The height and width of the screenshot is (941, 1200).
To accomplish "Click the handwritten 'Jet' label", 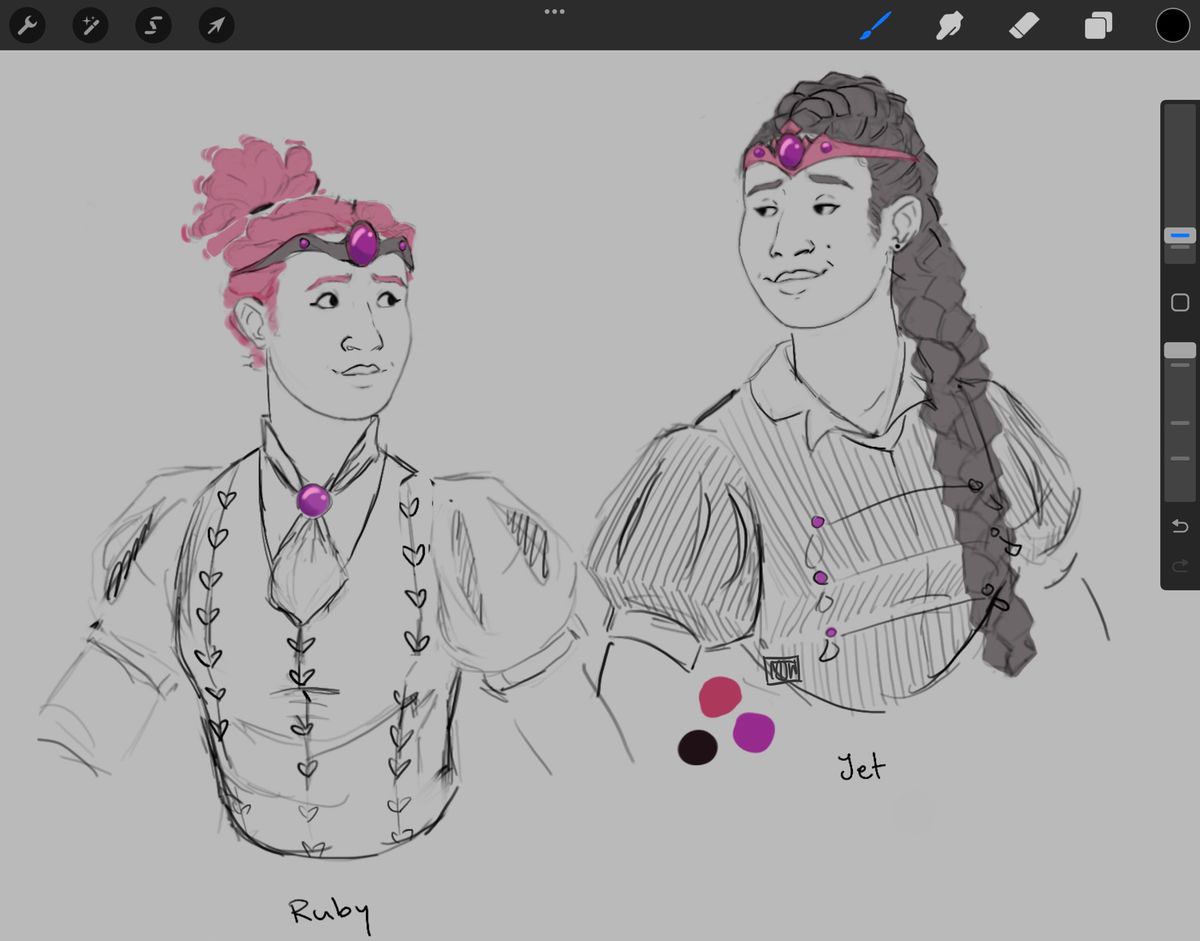I will click(861, 767).
